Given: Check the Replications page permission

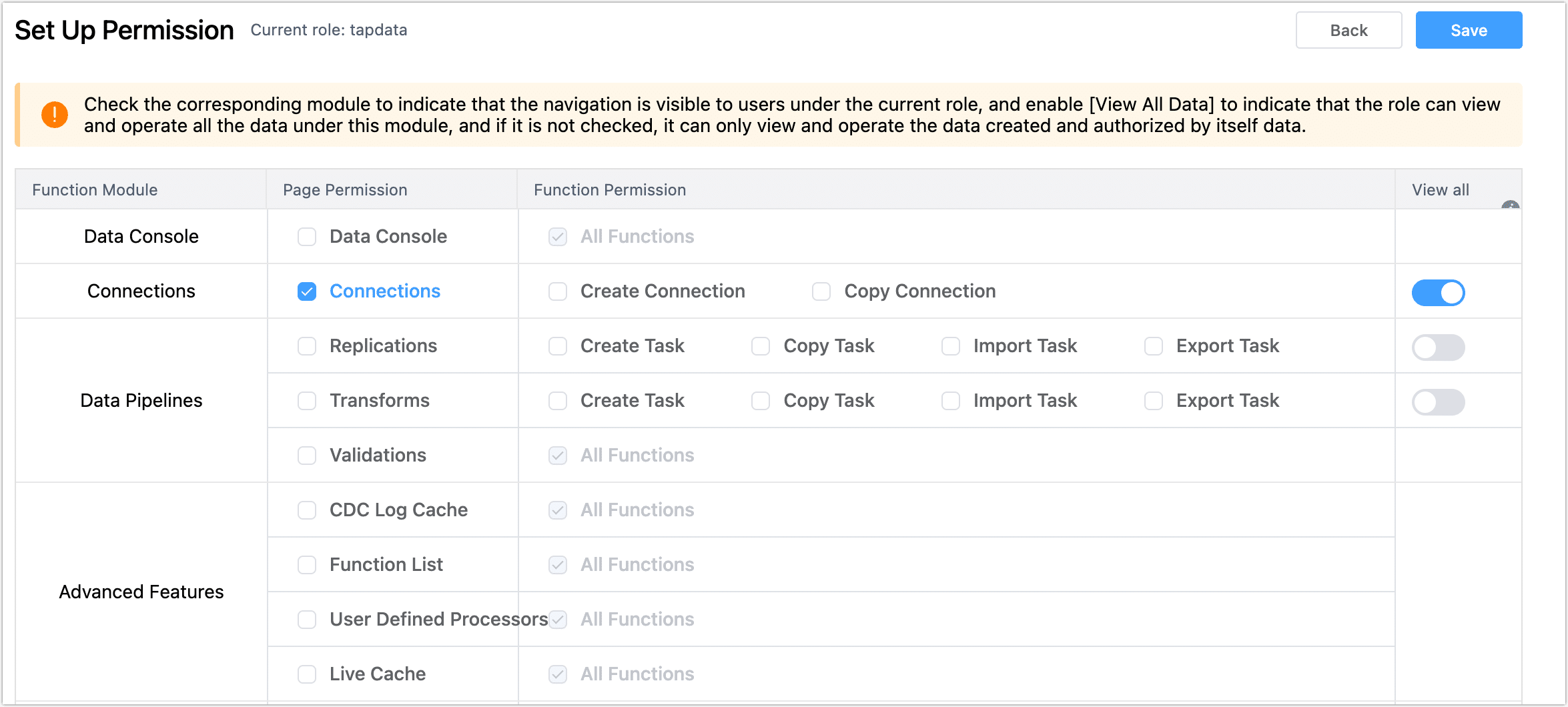Looking at the screenshot, I should click(x=307, y=346).
